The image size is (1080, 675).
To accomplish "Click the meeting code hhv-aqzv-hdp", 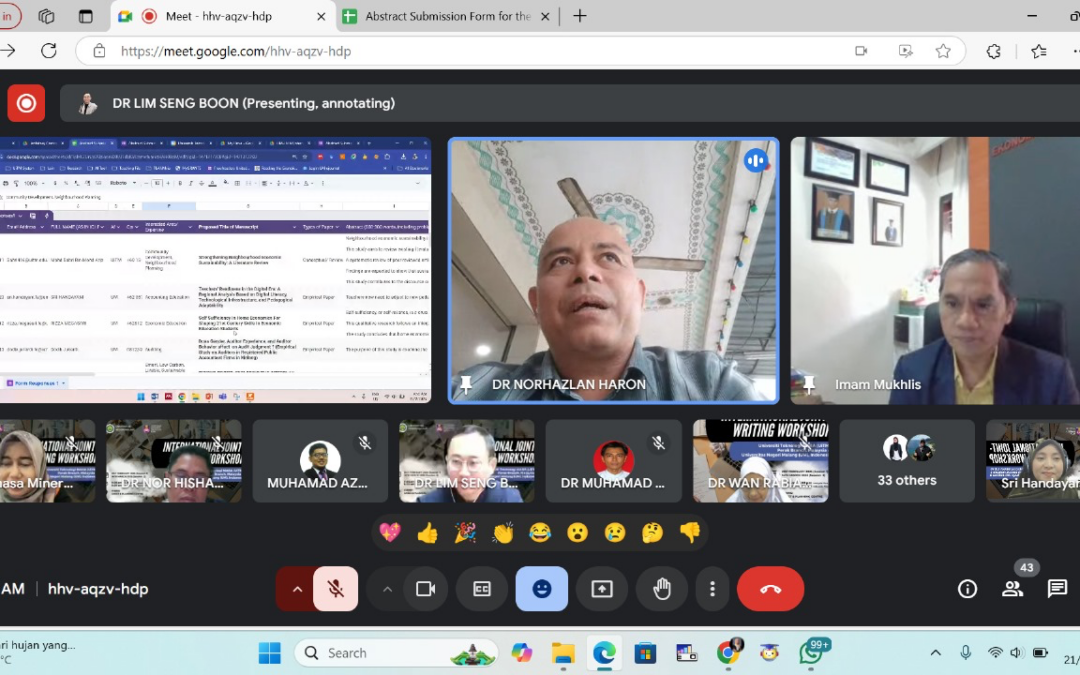I will pos(98,589).
